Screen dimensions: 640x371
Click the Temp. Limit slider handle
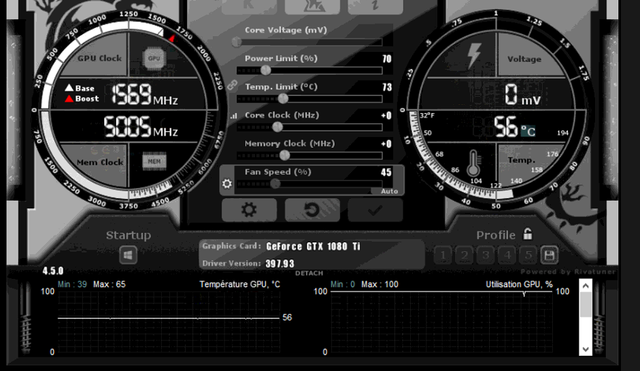[283, 98]
